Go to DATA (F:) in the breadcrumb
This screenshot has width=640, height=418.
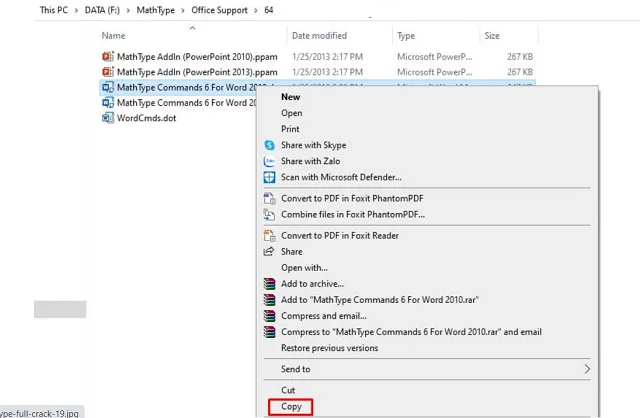[102, 10]
